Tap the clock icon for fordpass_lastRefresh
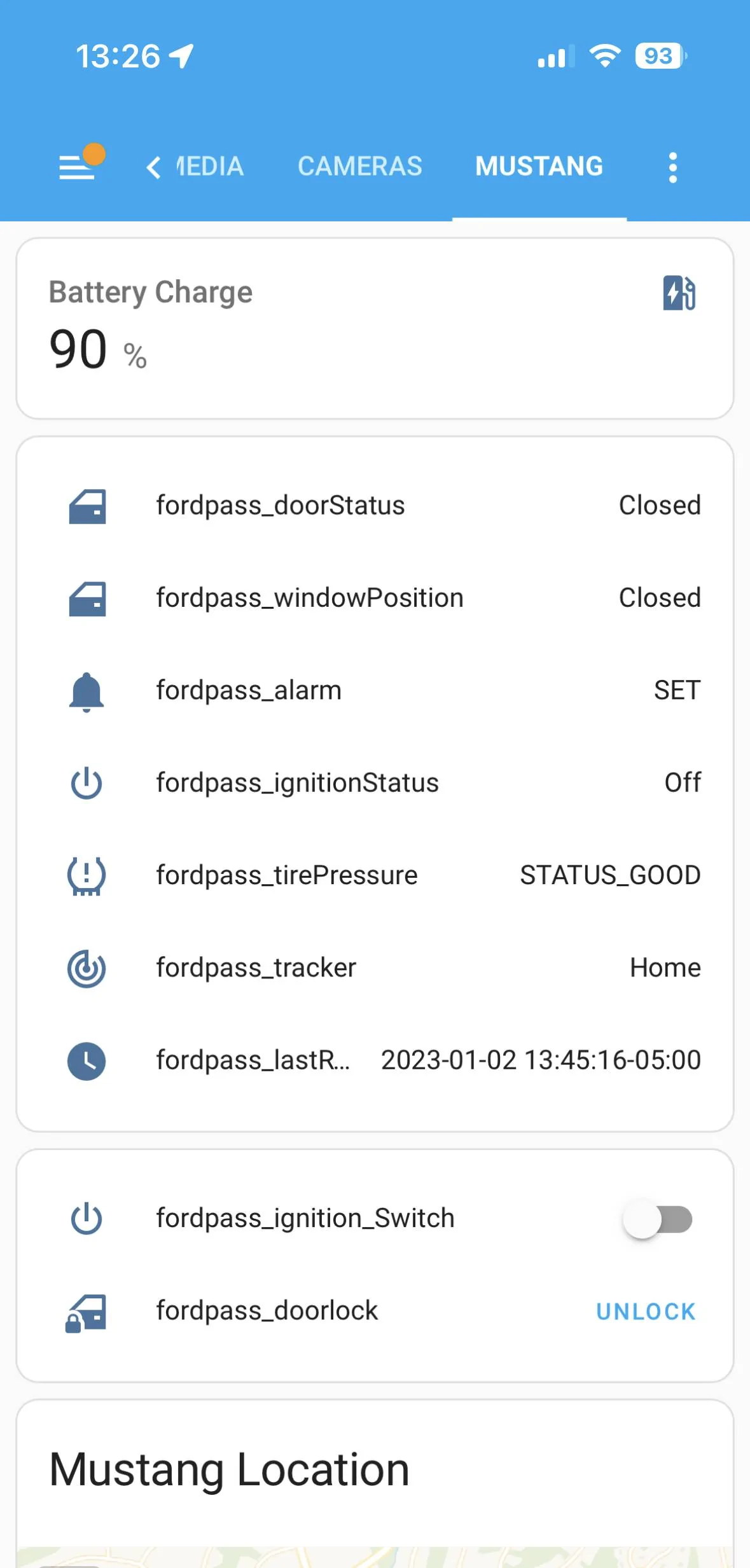The height and width of the screenshot is (1568, 750). click(x=87, y=1061)
